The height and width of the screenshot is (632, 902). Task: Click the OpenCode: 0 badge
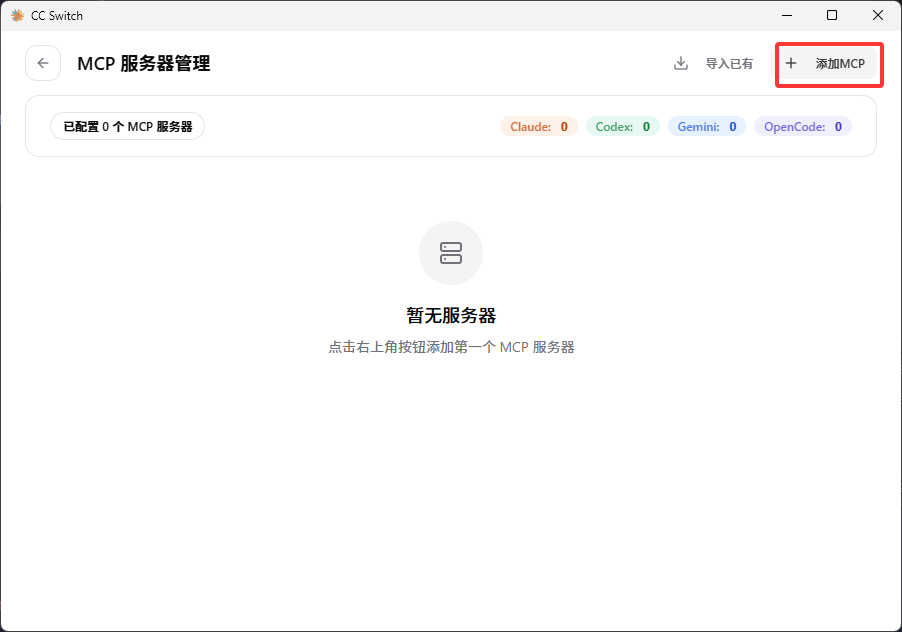tap(802, 127)
